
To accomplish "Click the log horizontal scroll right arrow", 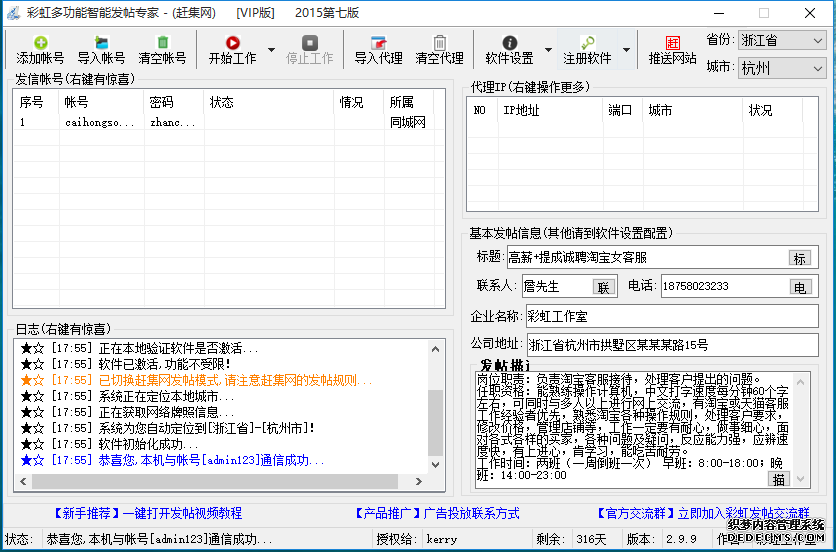I will (419, 482).
